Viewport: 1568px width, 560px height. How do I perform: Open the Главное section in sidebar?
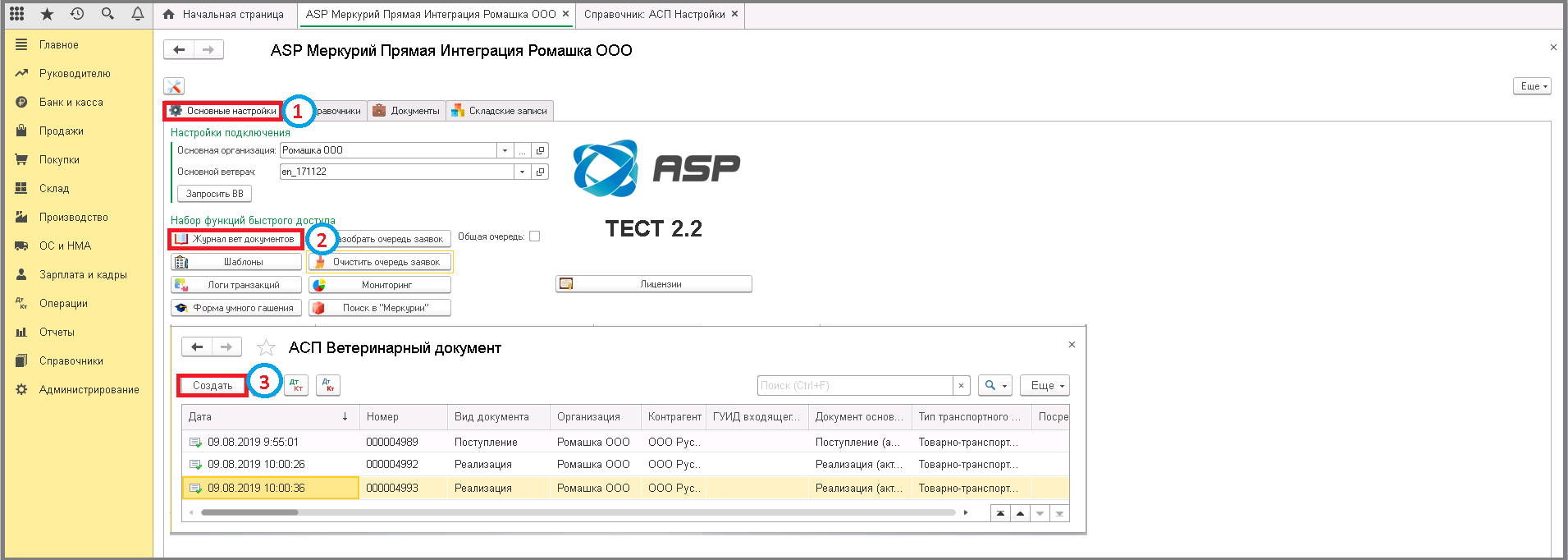click(59, 45)
